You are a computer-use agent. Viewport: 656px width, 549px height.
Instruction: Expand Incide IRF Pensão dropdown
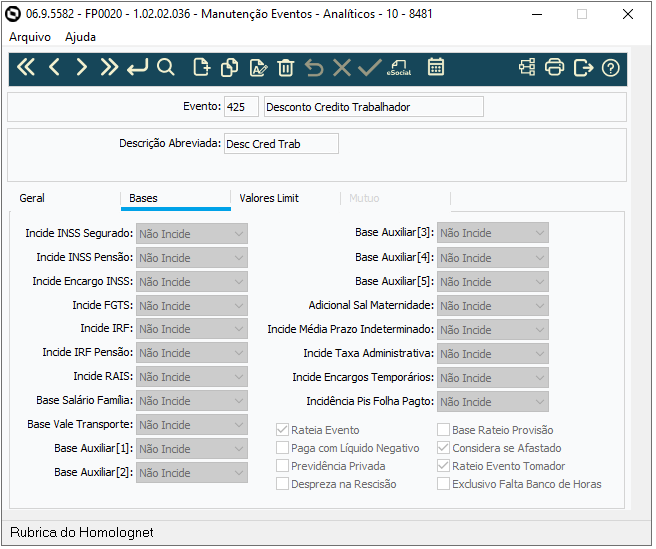192,353
